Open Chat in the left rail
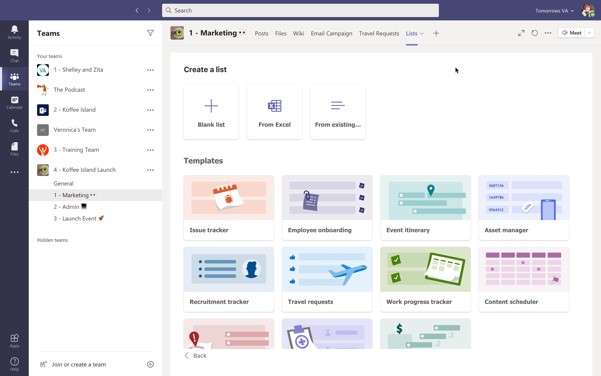 [14, 55]
